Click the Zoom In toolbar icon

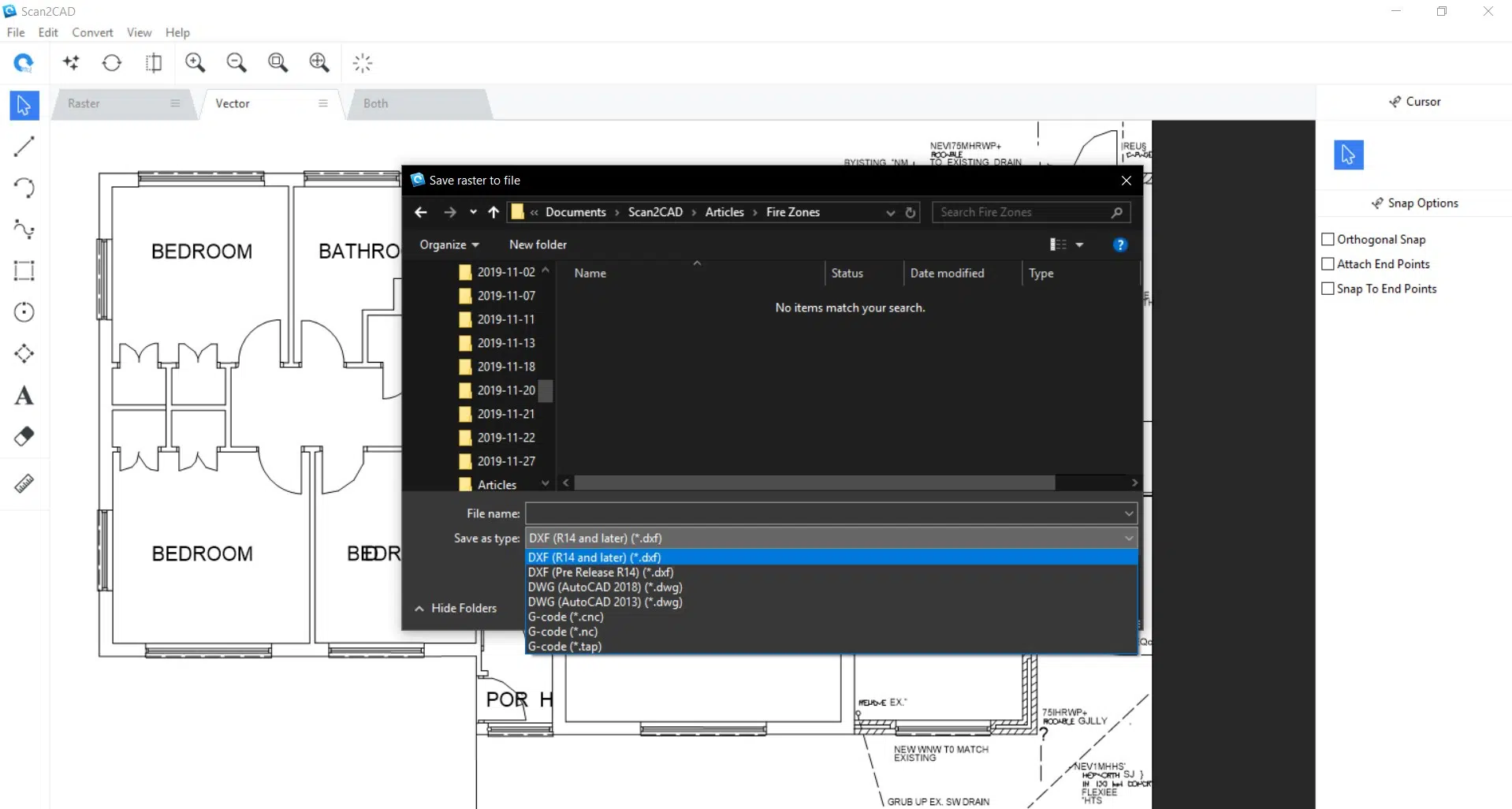(x=196, y=62)
